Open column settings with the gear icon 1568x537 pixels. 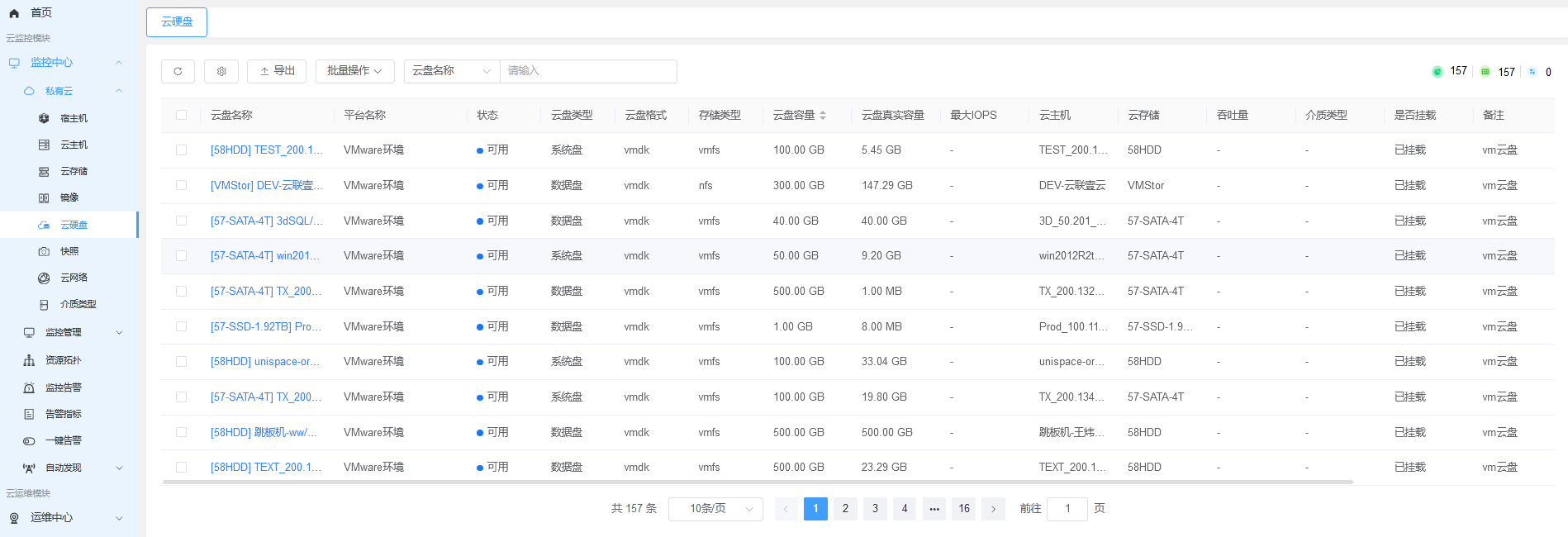pos(221,71)
